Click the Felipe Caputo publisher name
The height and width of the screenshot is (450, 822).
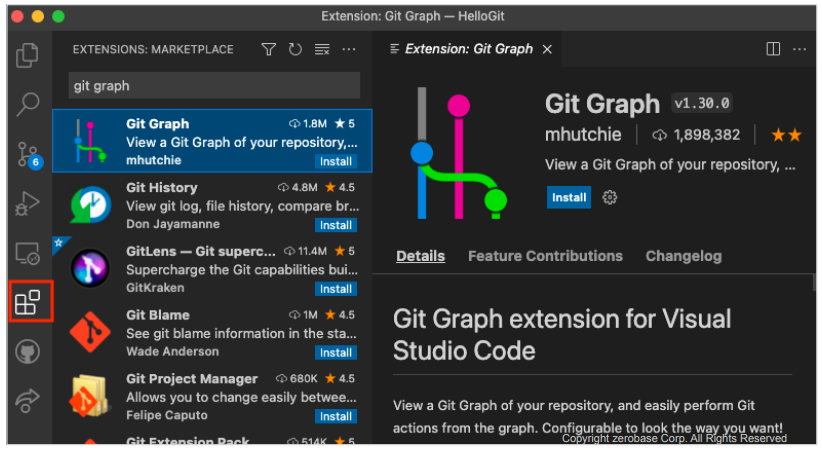[x=167, y=415]
